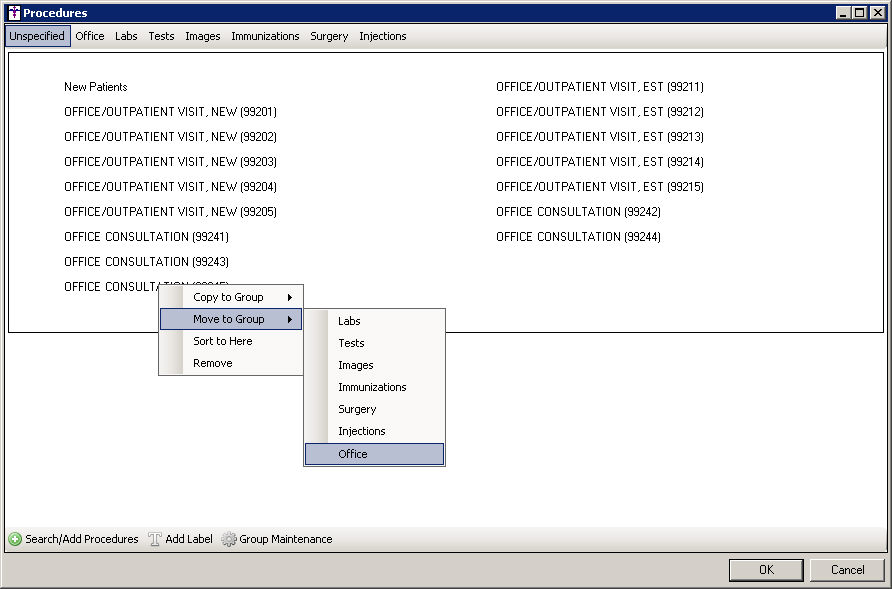
Task: Open the Injections tab
Action: tap(382, 36)
